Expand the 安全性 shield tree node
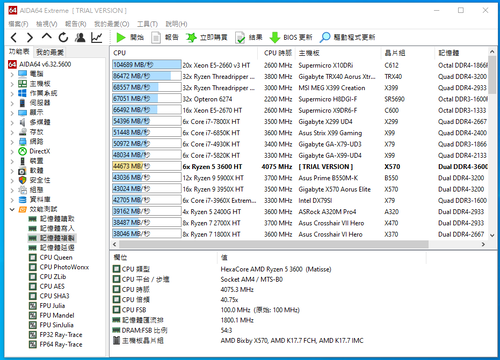This screenshot has width=500, height=360. tap(12, 180)
